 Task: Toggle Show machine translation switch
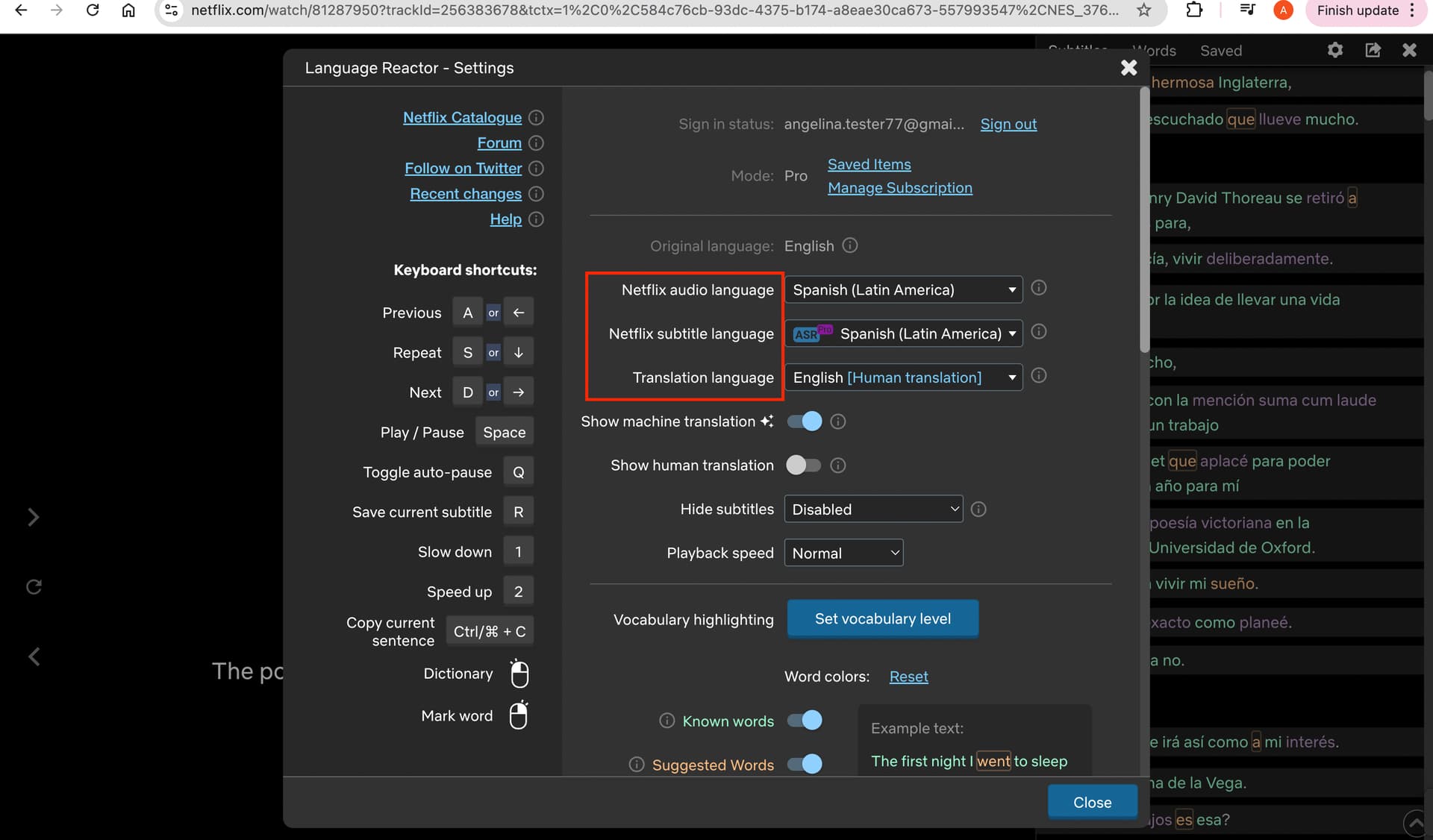pyautogui.click(x=805, y=421)
